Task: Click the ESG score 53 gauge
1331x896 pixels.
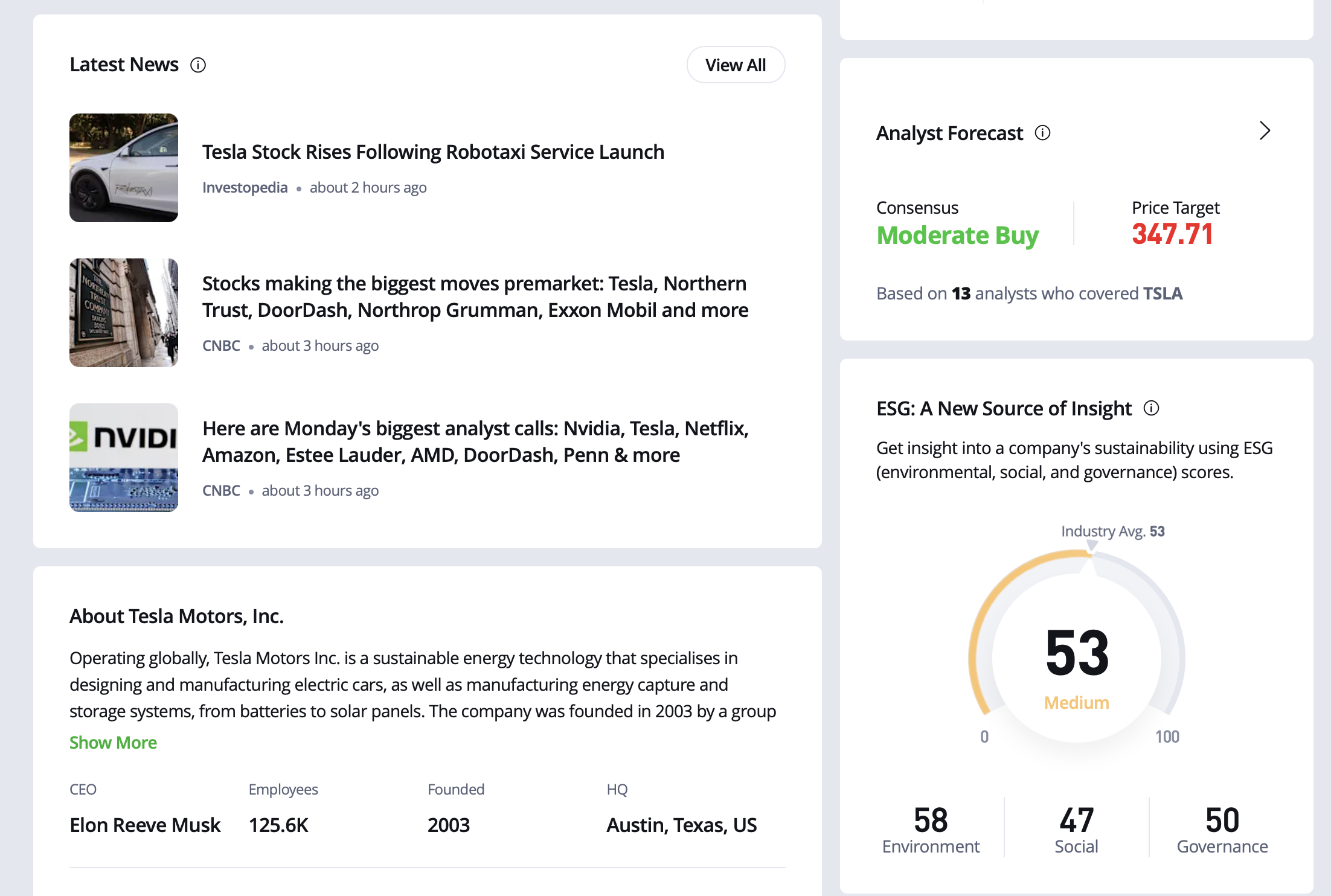Action: 1077,652
